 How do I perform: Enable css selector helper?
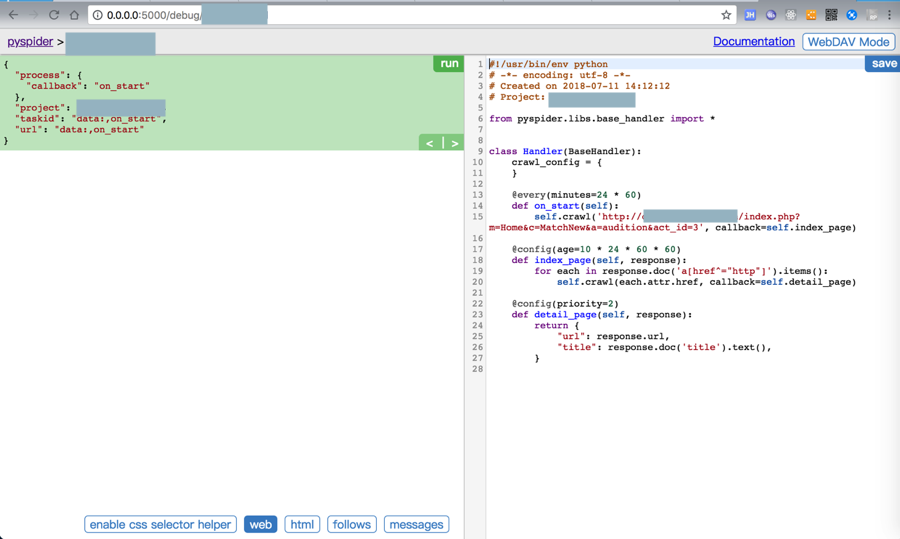pos(160,524)
